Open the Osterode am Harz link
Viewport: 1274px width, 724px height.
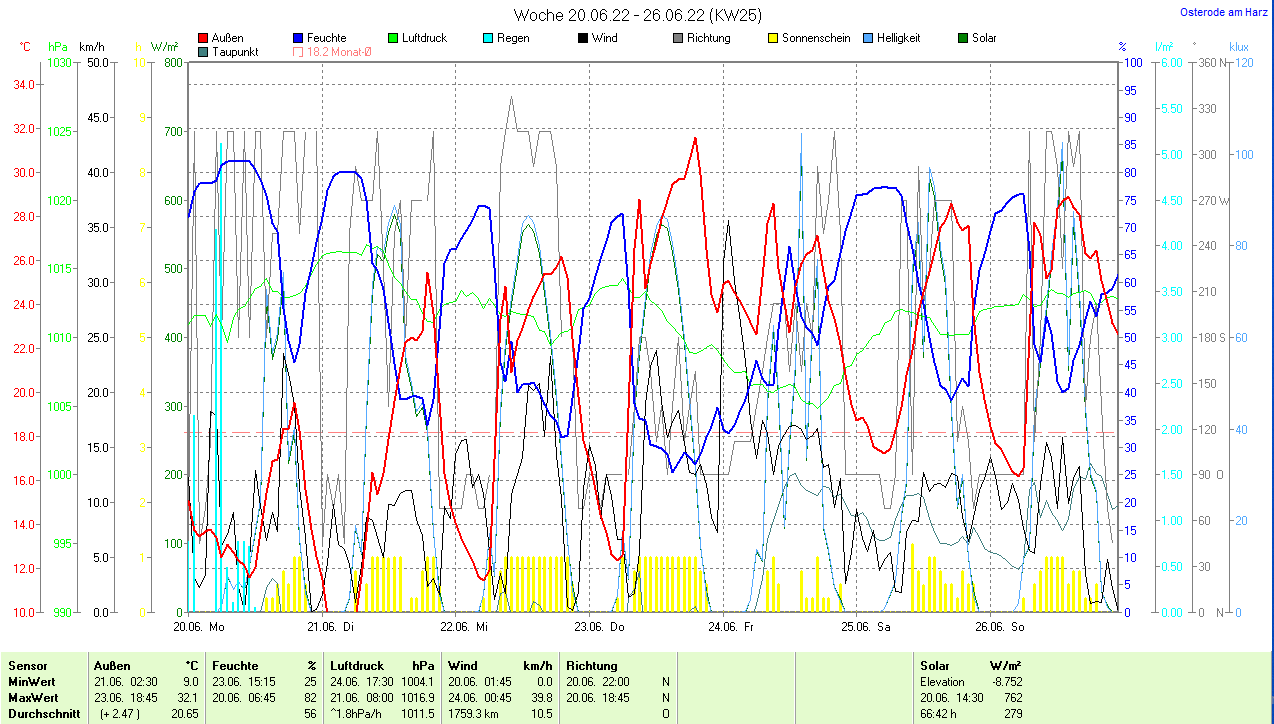click(1225, 12)
